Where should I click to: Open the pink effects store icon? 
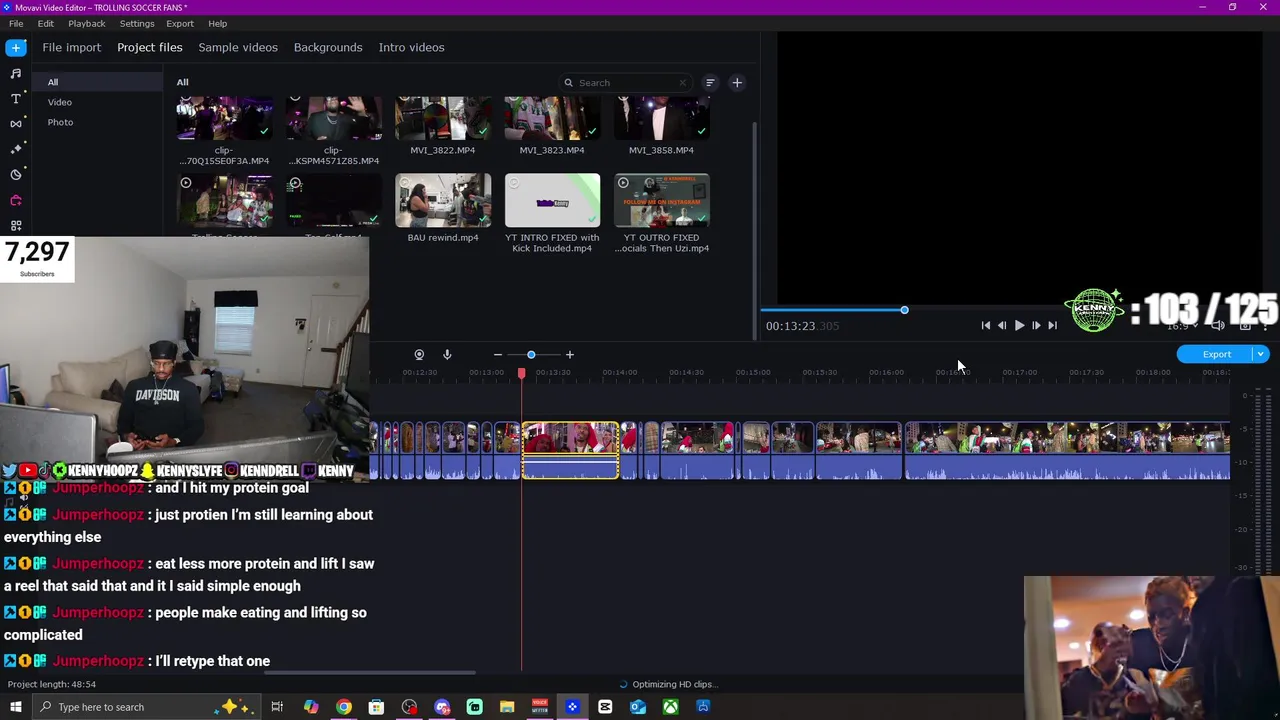pyautogui.click(x=16, y=200)
